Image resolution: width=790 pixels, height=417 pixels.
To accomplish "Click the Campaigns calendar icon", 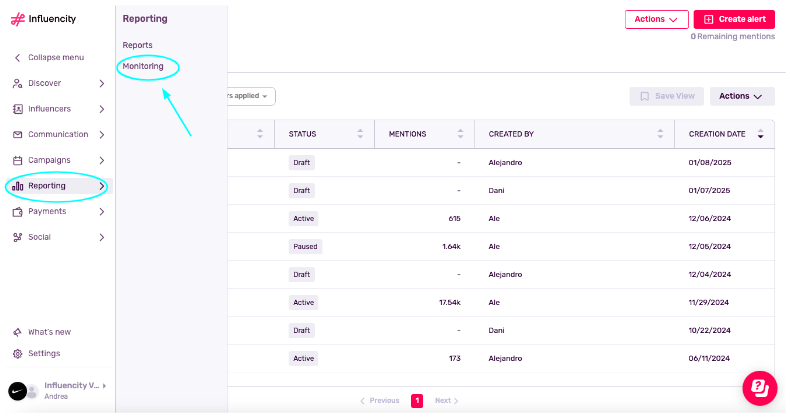I will 18,160.
